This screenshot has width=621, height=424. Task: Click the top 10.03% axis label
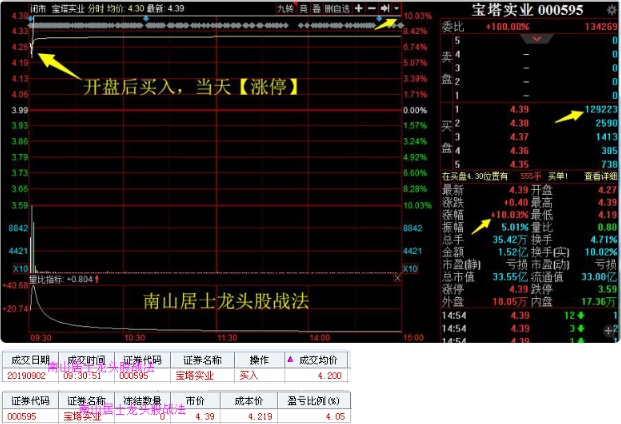417,16
